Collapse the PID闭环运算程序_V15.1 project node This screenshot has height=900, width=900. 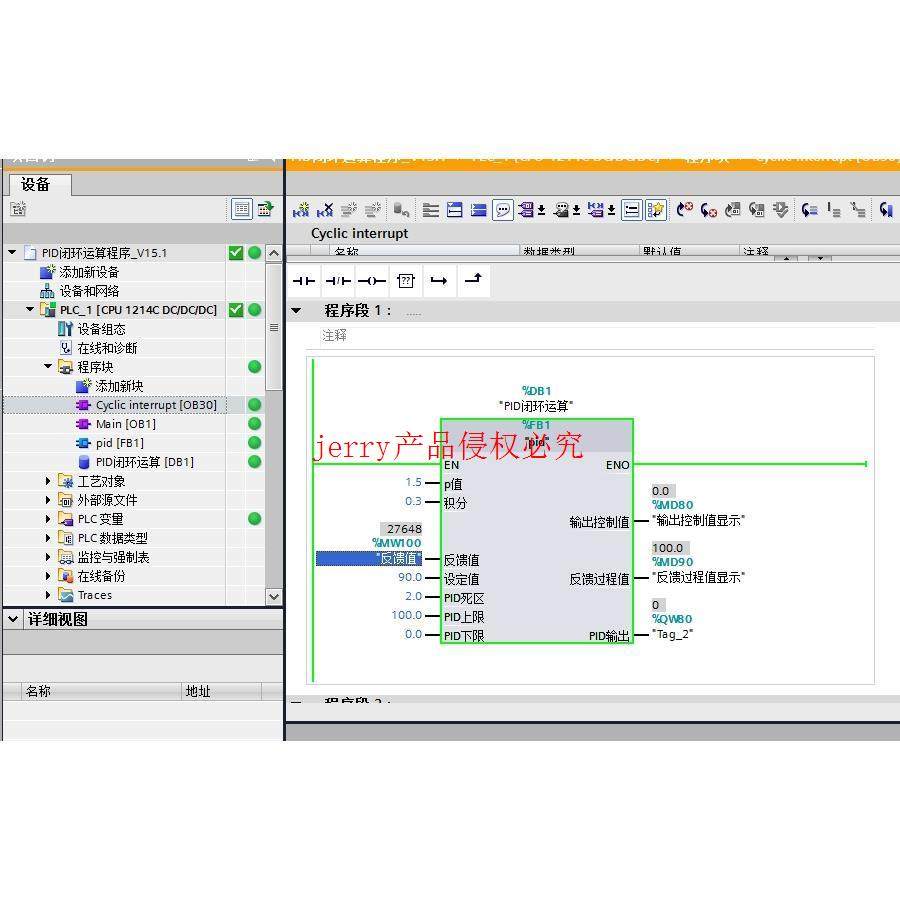(12, 253)
